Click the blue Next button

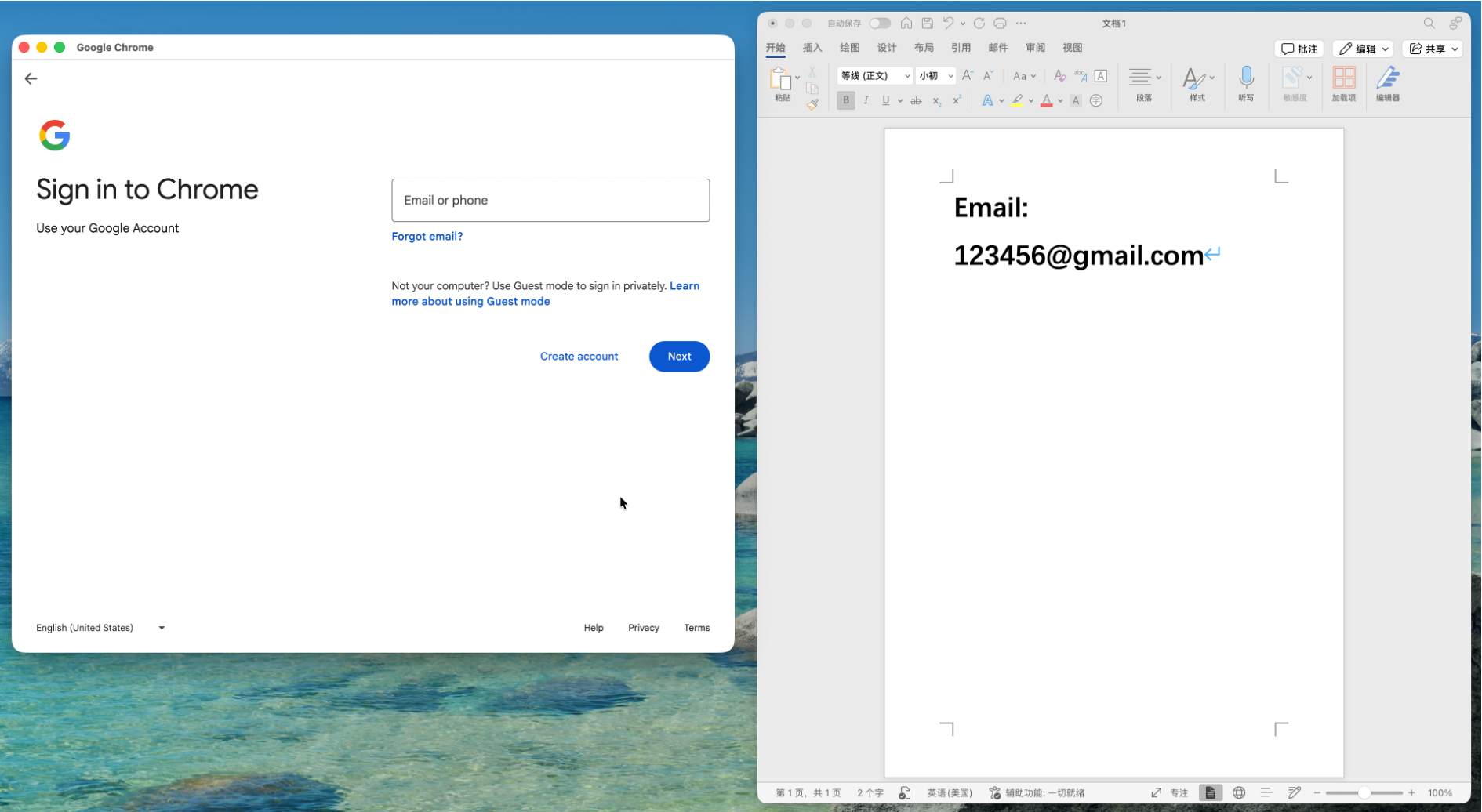point(679,357)
